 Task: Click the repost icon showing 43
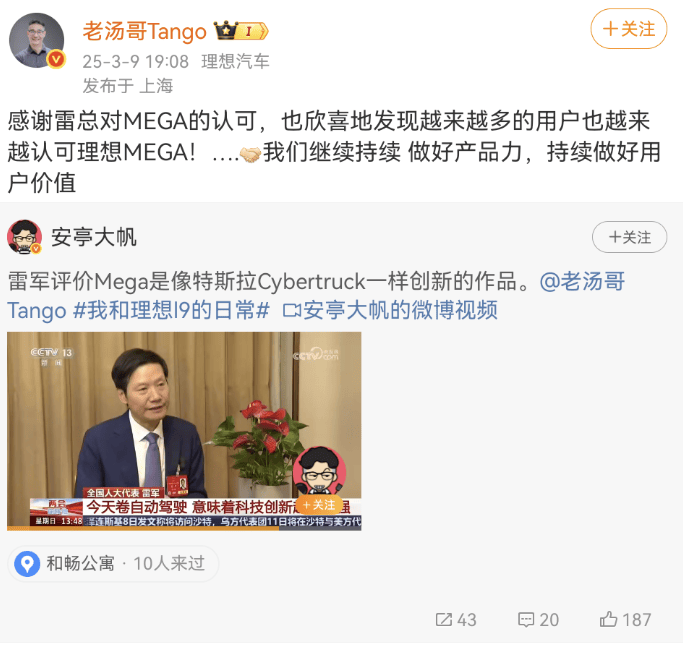coord(443,619)
